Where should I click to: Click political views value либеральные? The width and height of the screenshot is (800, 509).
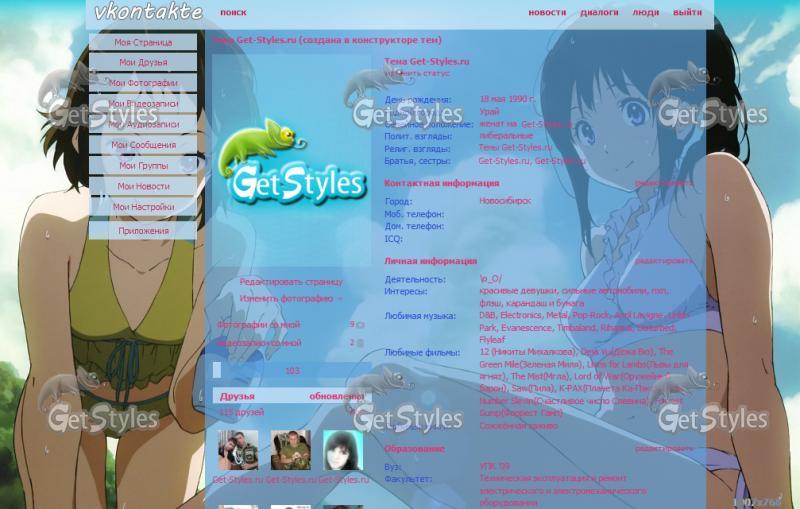pyautogui.click(x=506, y=136)
